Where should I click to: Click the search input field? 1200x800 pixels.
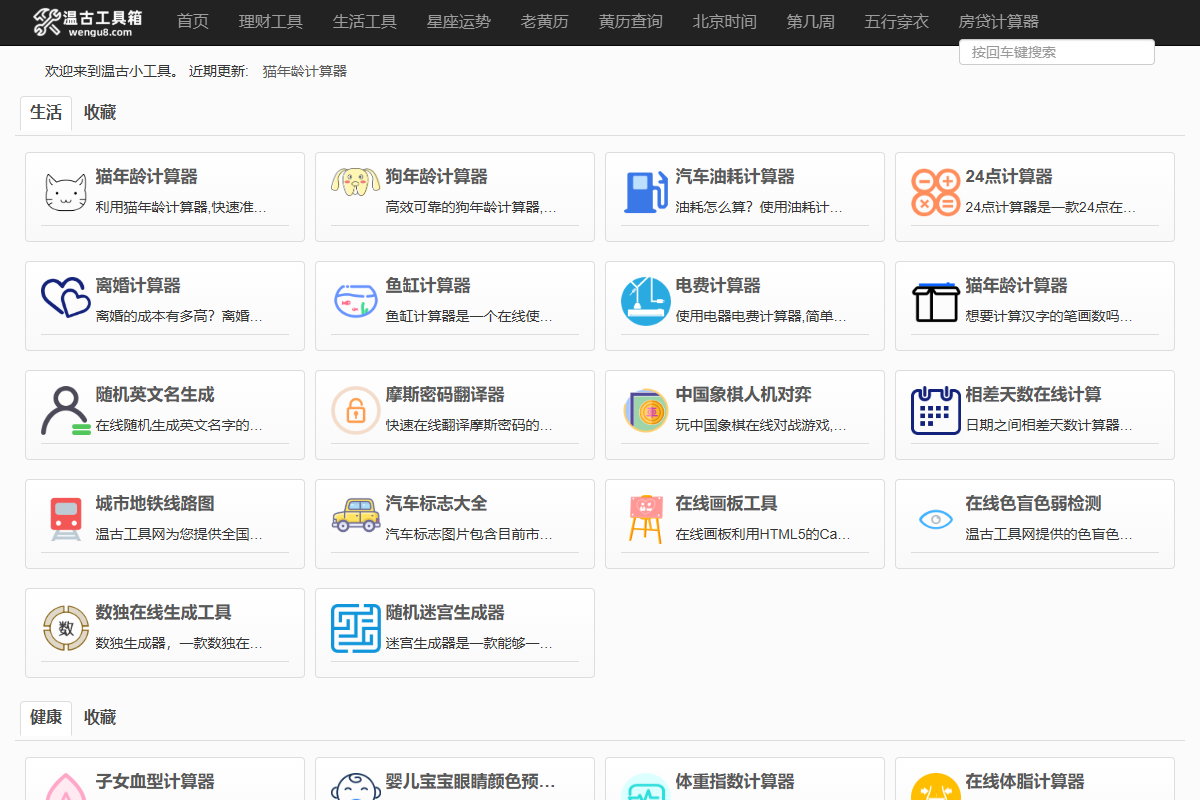pyautogui.click(x=1056, y=51)
